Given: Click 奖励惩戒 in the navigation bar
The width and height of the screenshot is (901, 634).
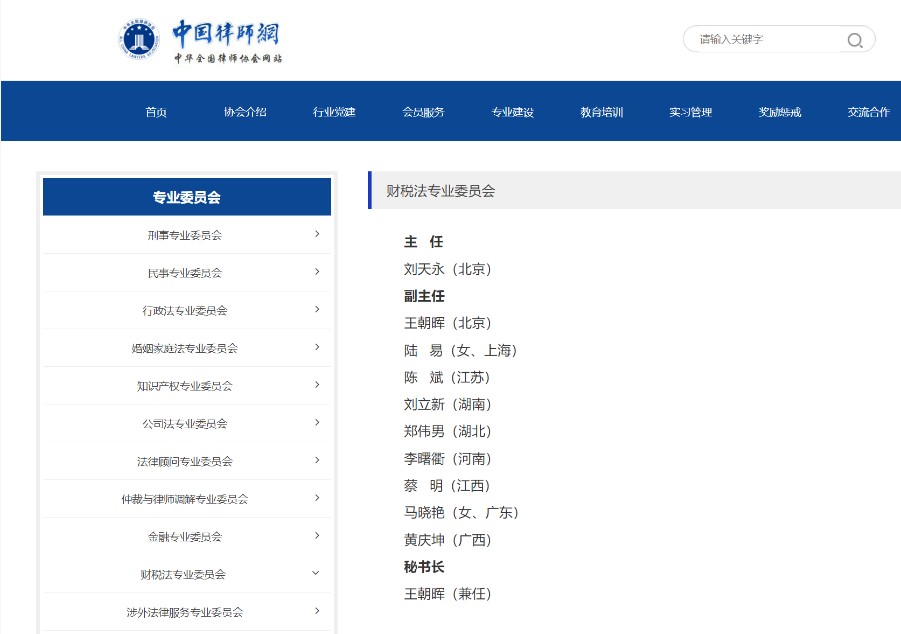Looking at the screenshot, I should point(779,112).
